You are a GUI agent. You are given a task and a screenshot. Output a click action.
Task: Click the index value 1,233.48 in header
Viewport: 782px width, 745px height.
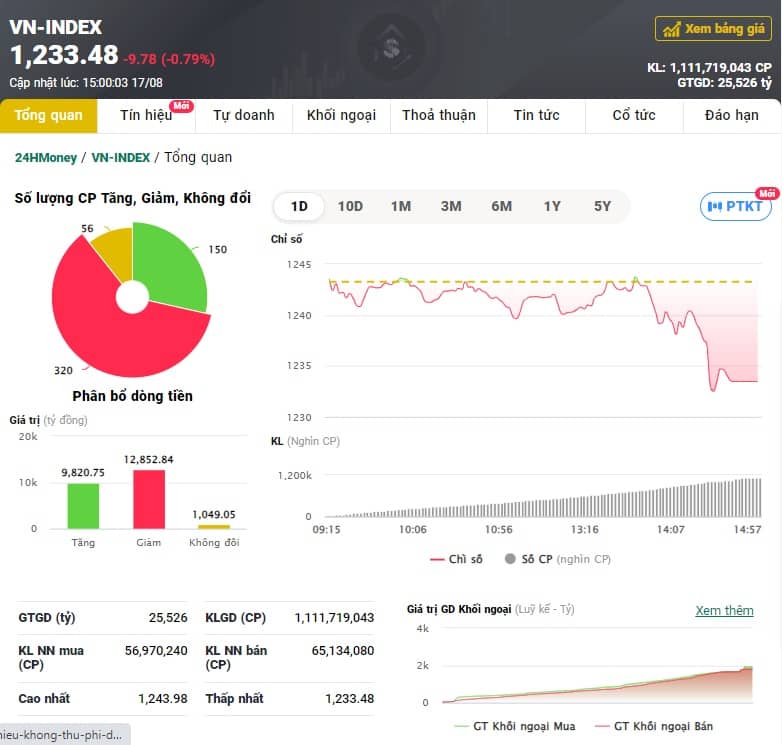(64, 55)
